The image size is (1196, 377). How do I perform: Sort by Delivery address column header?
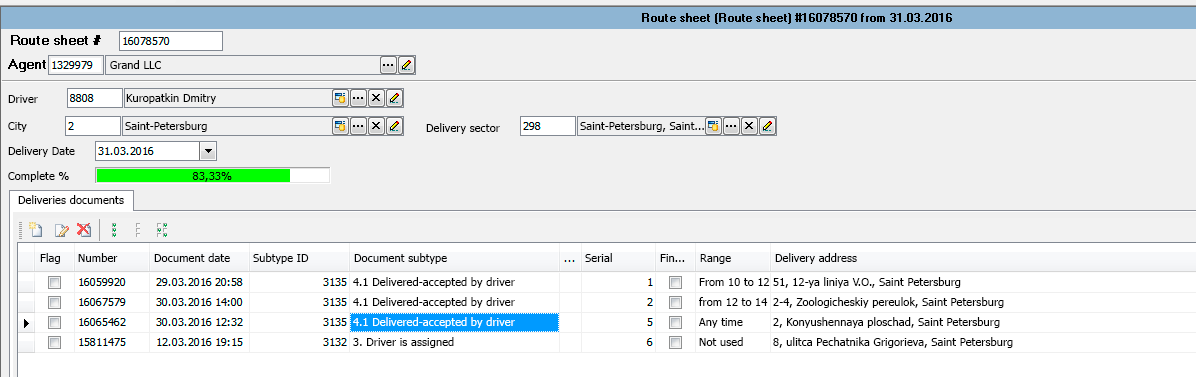tap(983, 259)
